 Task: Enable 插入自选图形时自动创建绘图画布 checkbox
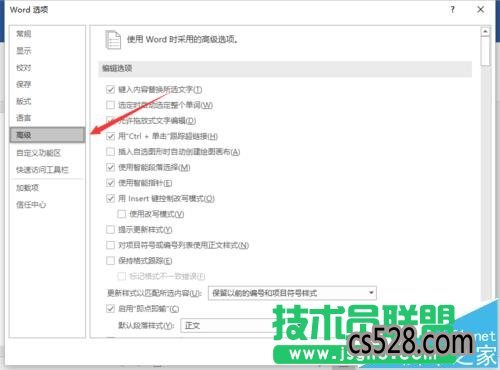pos(110,152)
